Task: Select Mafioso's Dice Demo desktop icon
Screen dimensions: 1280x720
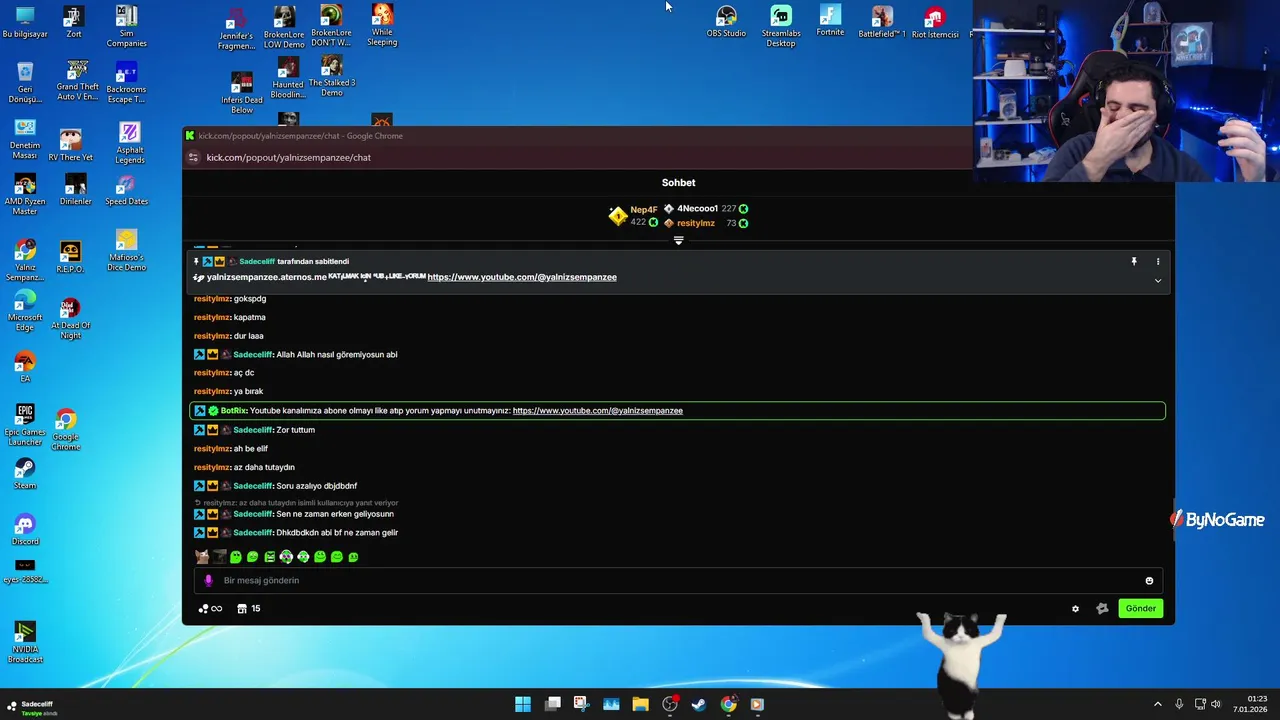Action: 126,251
